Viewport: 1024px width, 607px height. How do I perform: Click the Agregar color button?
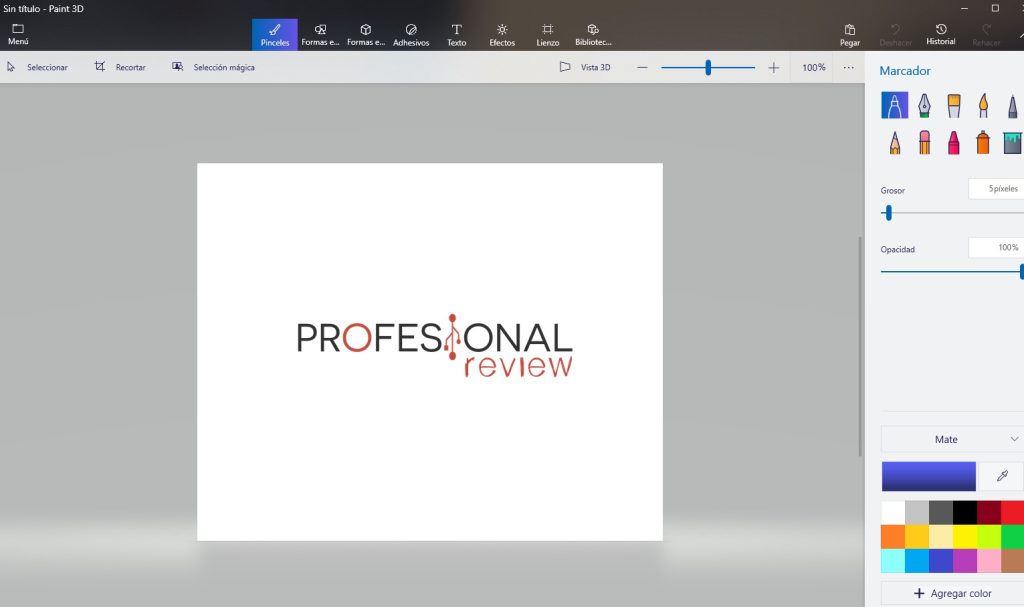[x=952, y=593]
